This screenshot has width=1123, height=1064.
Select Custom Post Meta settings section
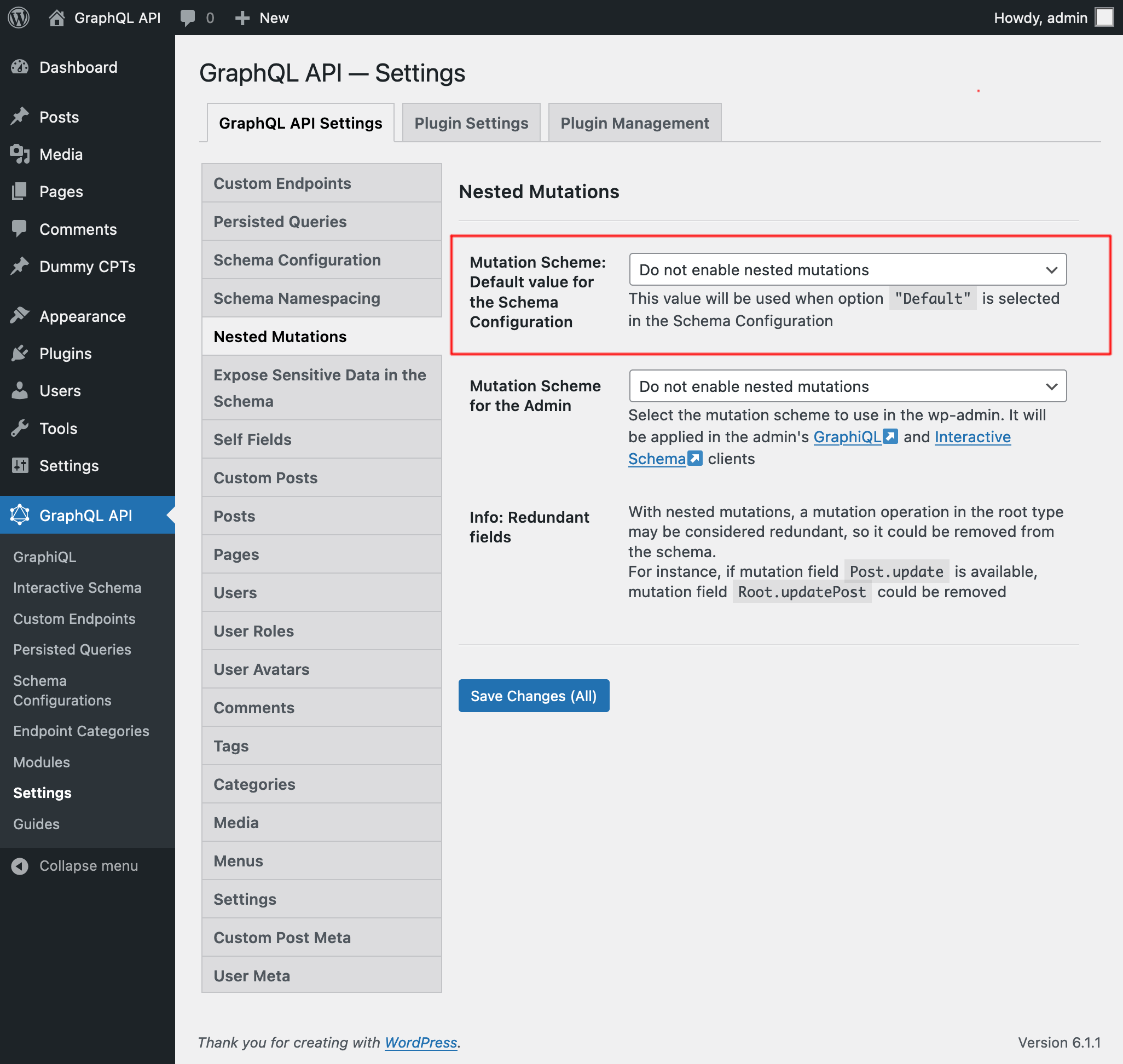point(322,938)
